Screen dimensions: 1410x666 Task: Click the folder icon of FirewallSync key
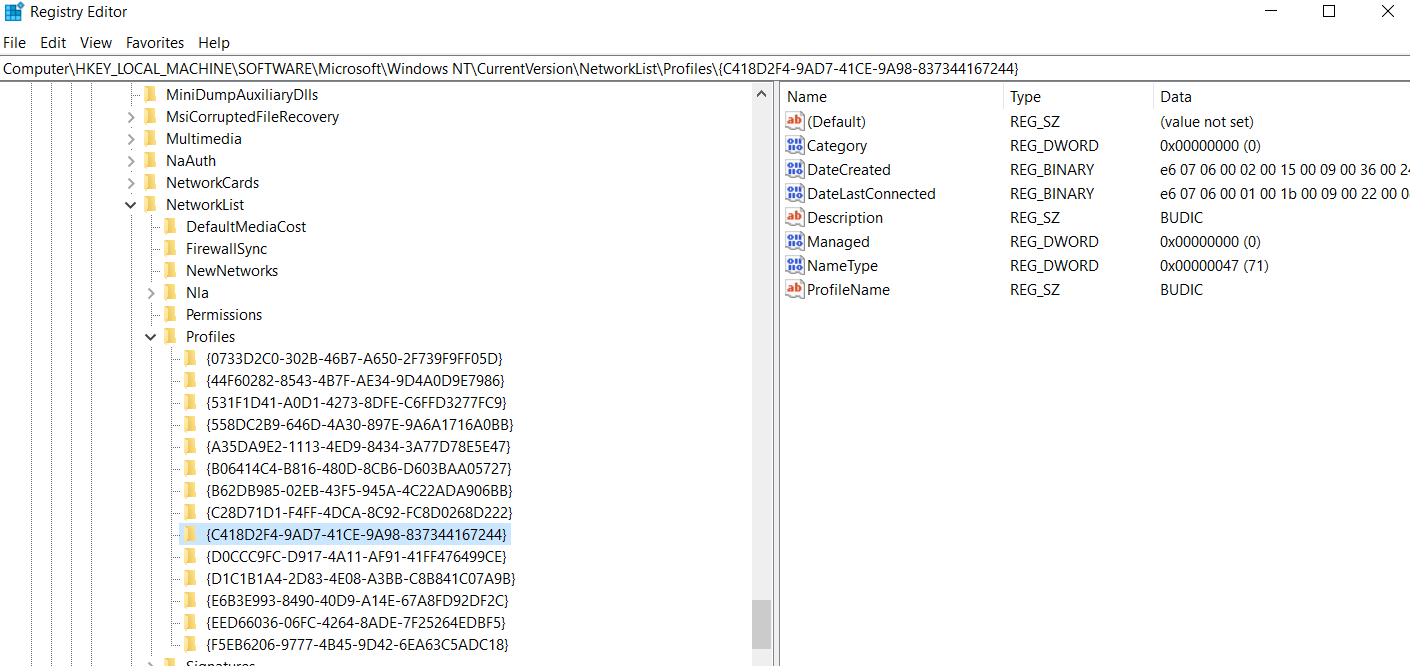tap(170, 248)
